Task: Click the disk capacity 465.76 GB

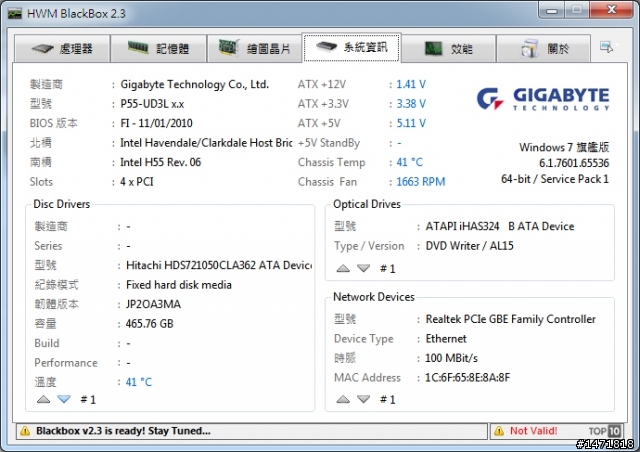Action: 150,324
